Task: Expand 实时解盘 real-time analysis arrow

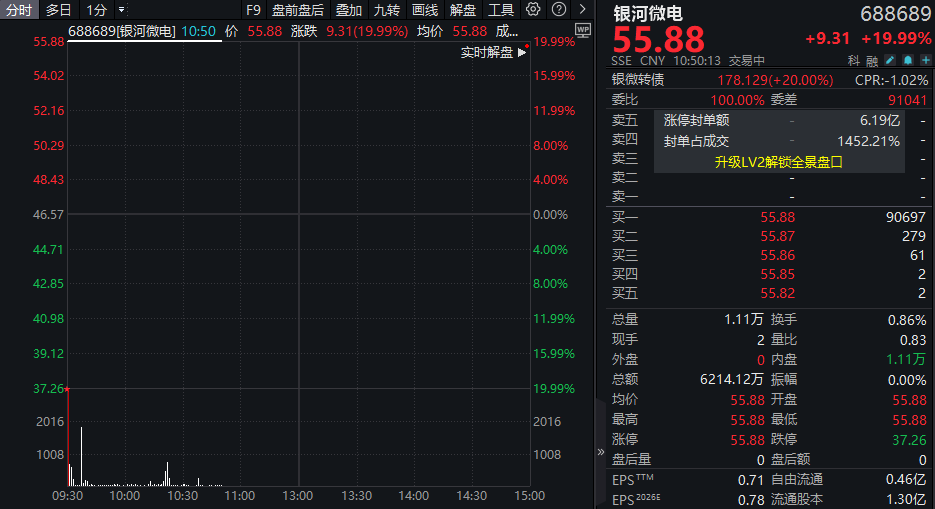Action: pos(522,52)
